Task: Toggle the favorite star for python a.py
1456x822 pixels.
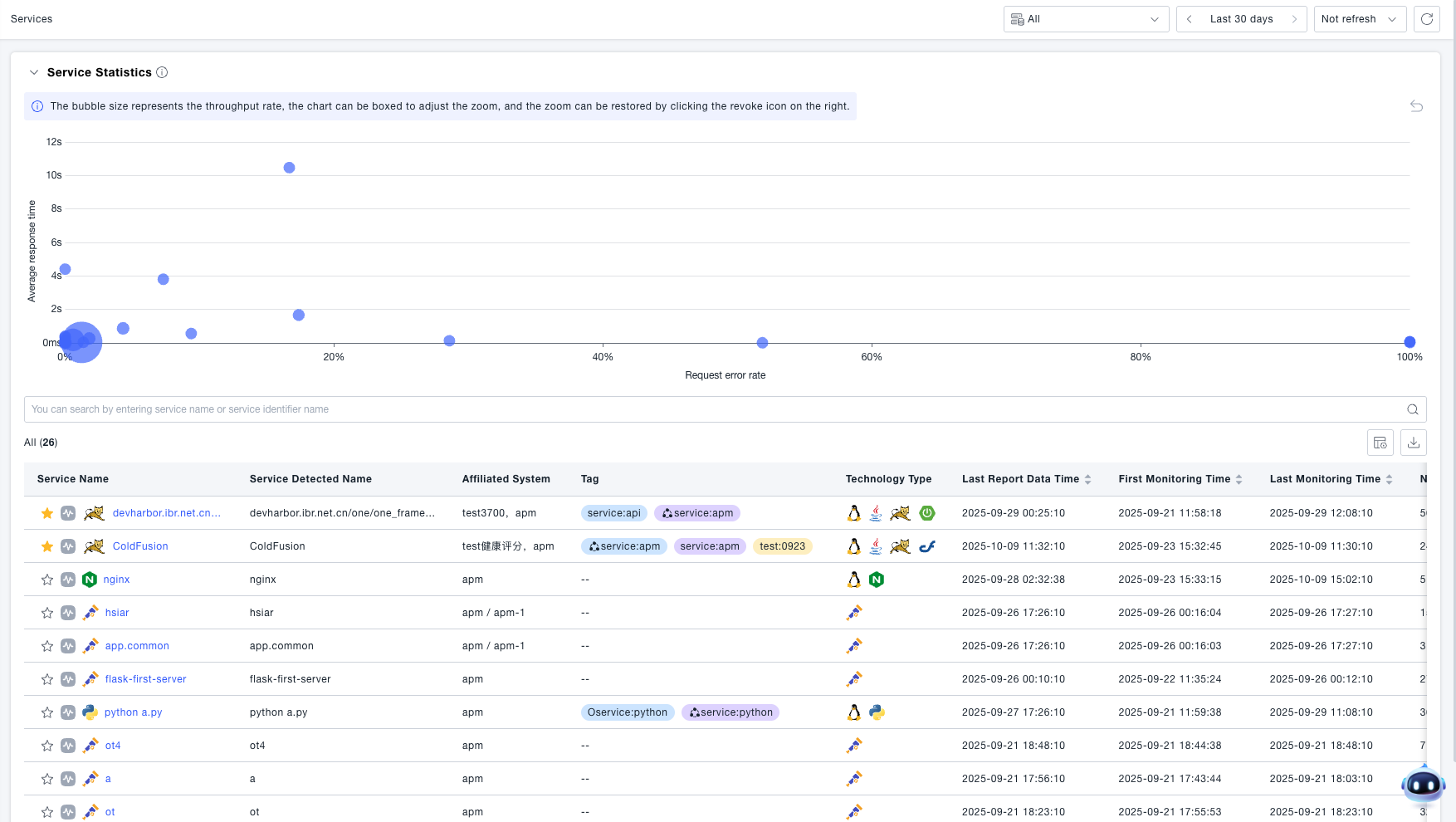Action: click(47, 712)
